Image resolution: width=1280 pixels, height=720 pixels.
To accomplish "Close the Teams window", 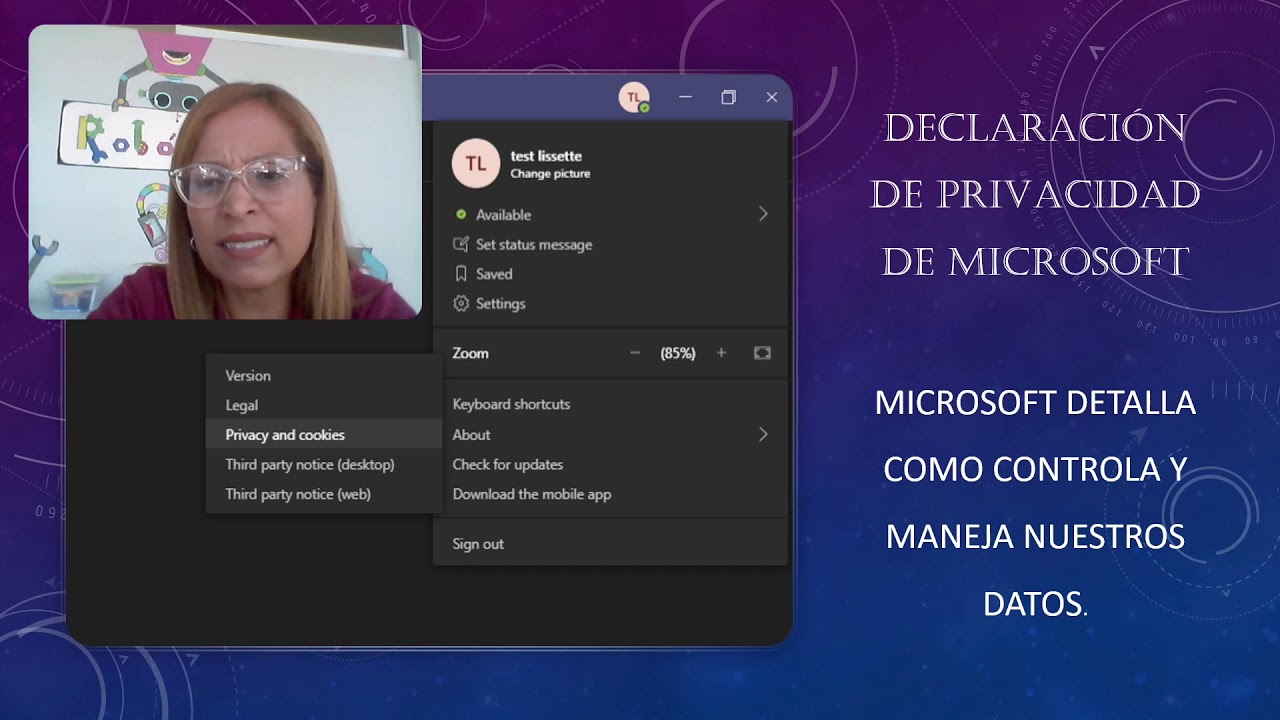I will click(x=772, y=97).
